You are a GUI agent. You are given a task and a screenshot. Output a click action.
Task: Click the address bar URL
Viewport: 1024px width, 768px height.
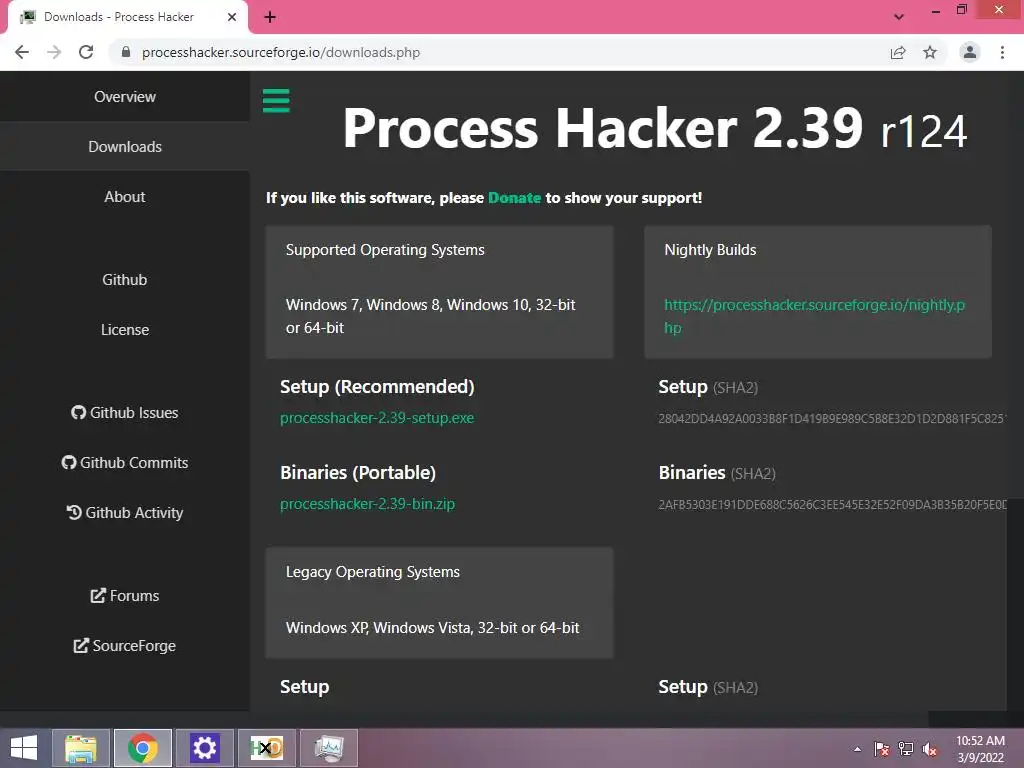tap(281, 52)
